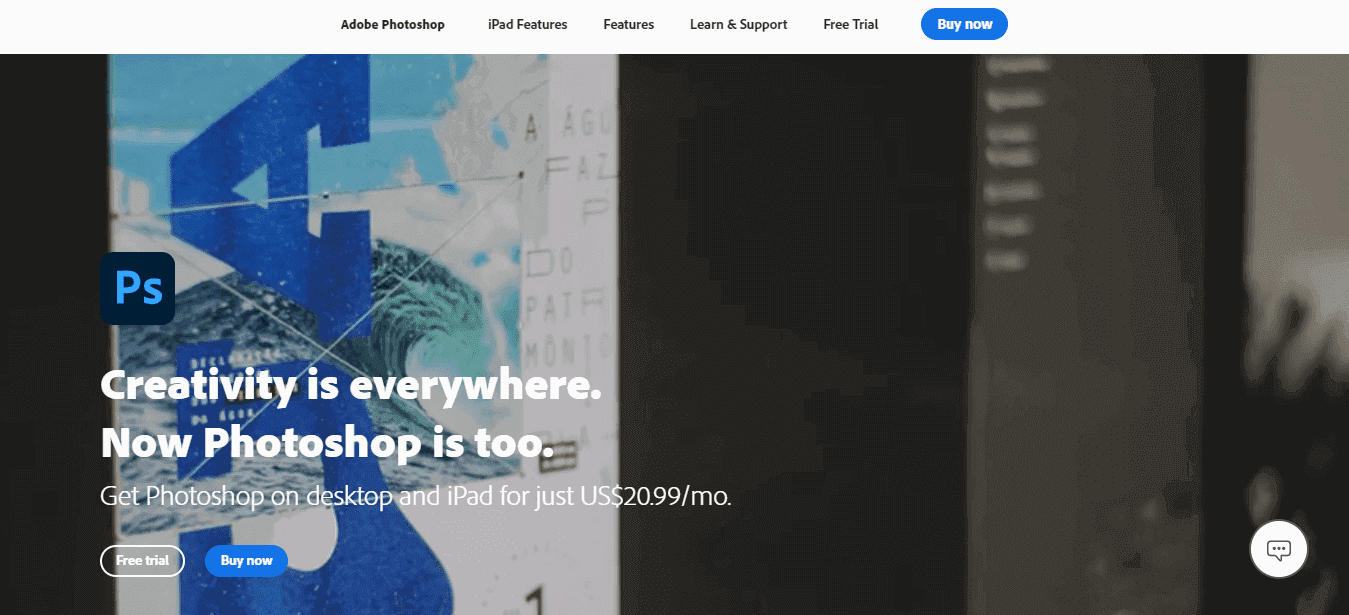
Task: Click the "Creativity is everywhere." headline
Action: [351, 386]
